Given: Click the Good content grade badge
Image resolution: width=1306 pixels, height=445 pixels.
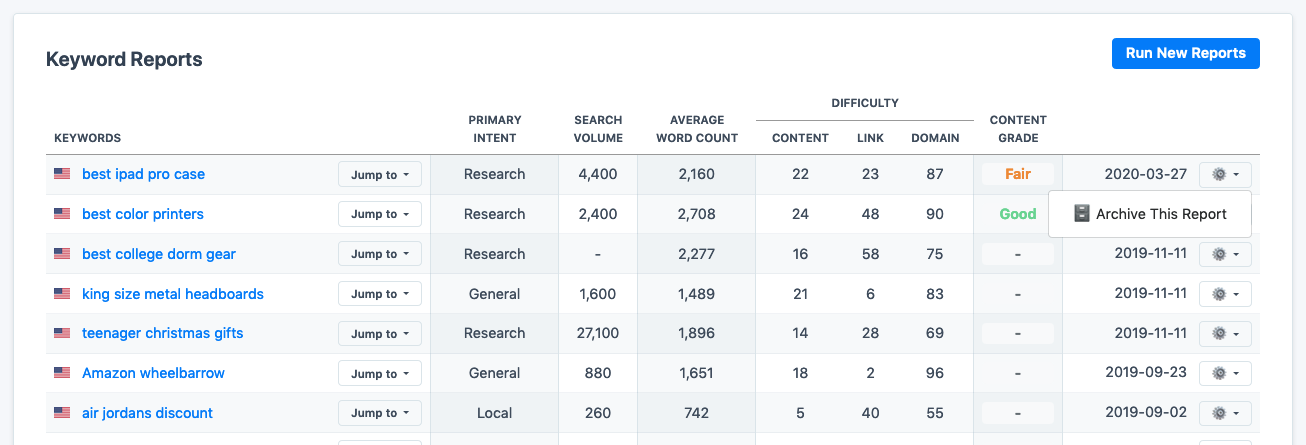Looking at the screenshot, I should 1018,214.
